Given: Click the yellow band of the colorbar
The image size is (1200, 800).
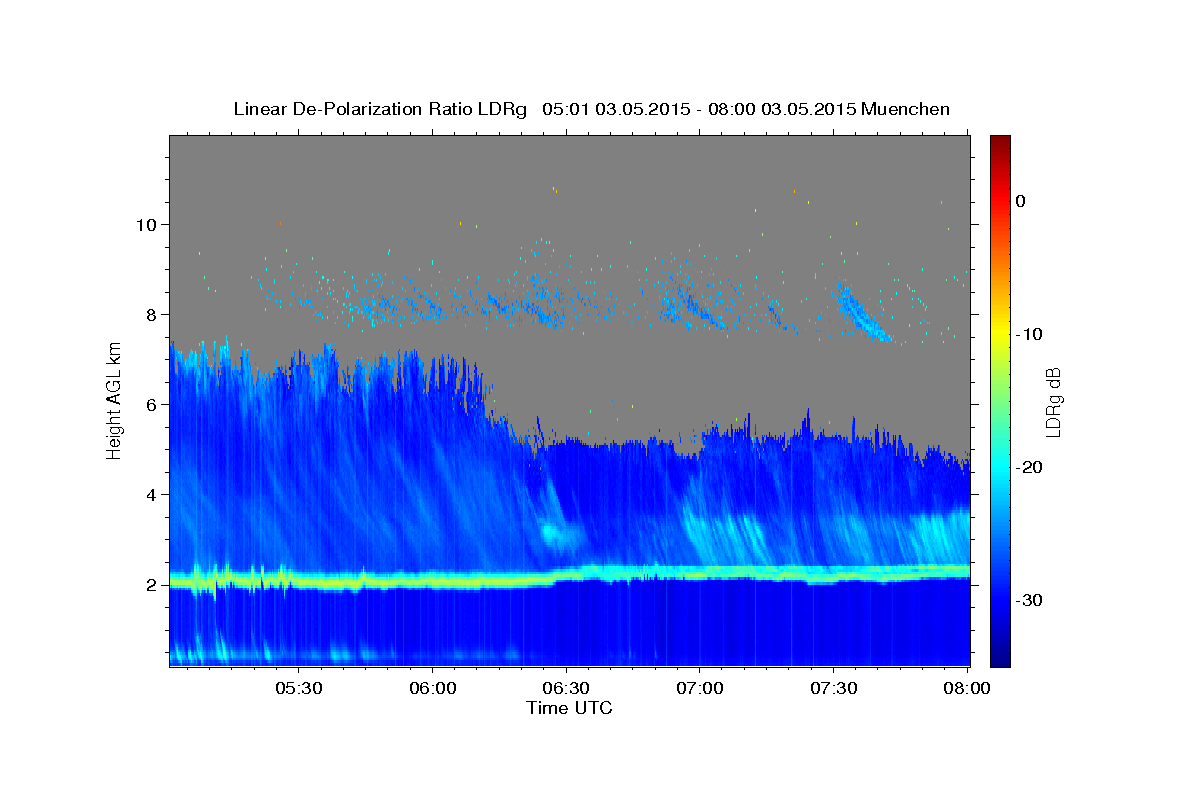Looking at the screenshot, I should 1000,334.
